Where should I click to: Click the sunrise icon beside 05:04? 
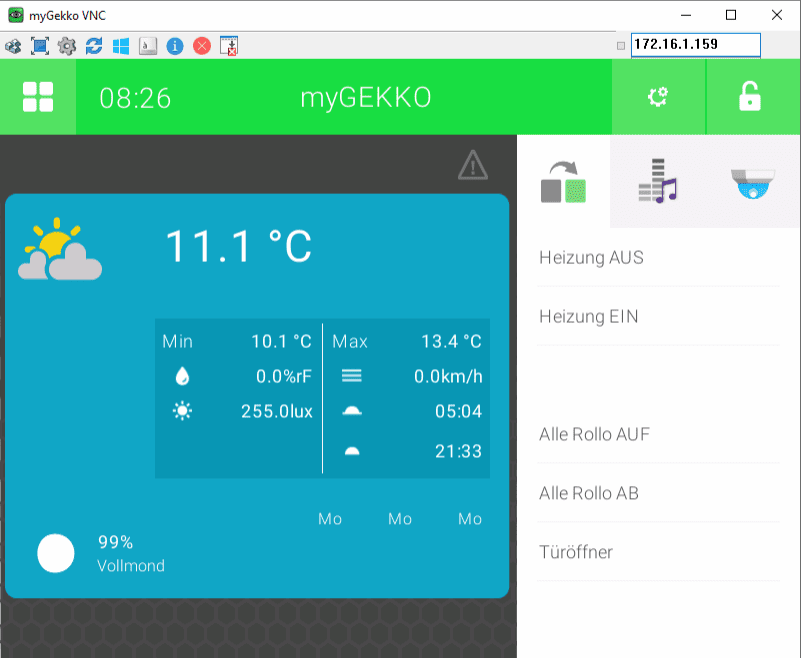click(352, 410)
